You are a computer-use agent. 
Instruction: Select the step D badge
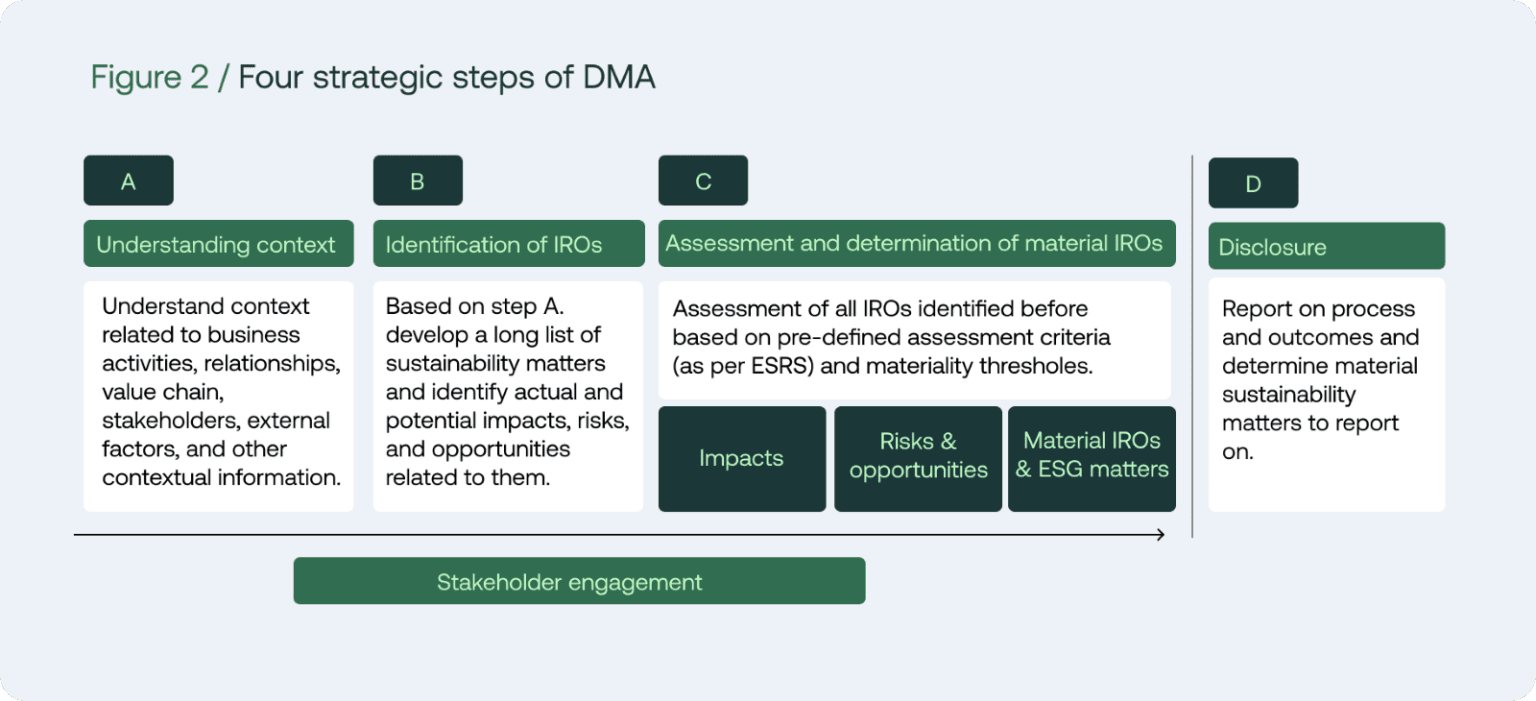pos(1253,183)
